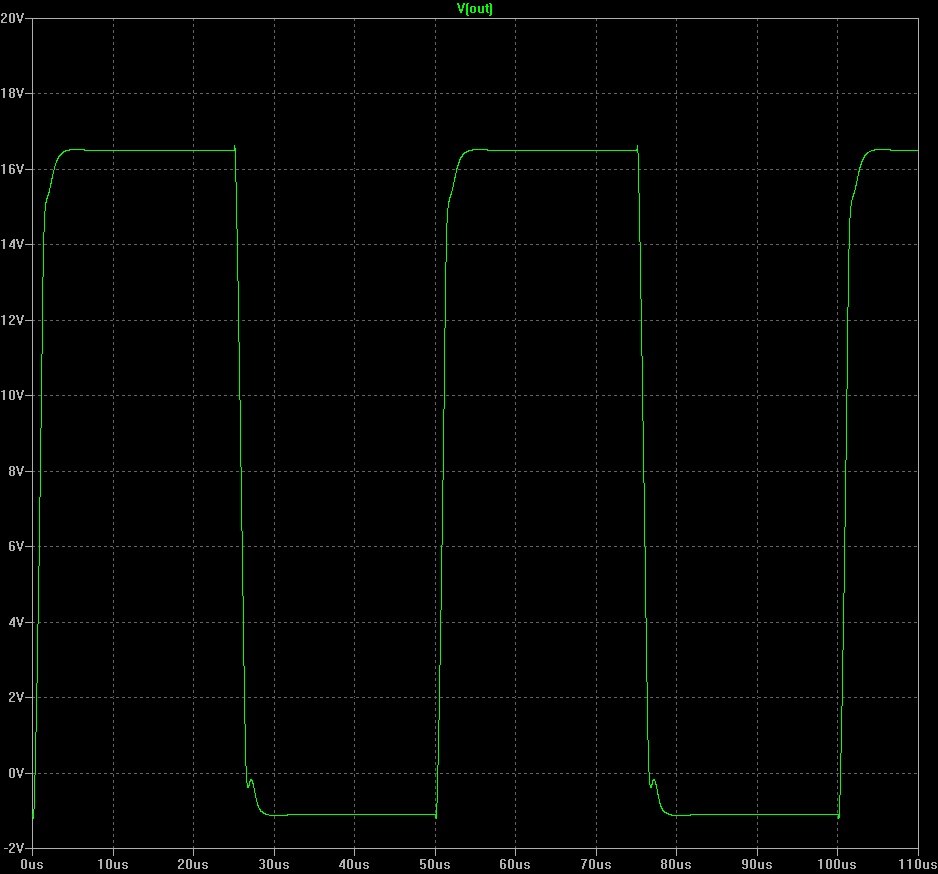Click the 100us time axis label

[836, 864]
